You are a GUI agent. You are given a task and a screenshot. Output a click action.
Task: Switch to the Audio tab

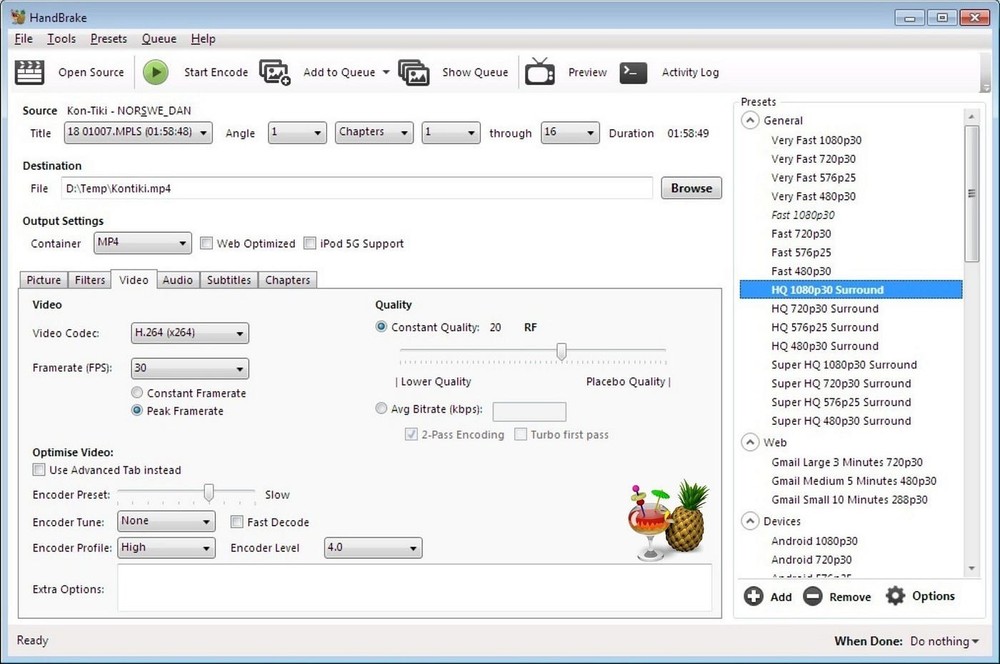(177, 280)
